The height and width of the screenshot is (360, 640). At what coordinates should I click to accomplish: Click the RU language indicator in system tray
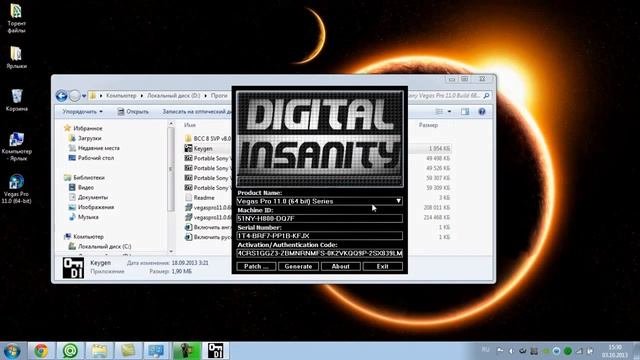pyautogui.click(x=485, y=350)
